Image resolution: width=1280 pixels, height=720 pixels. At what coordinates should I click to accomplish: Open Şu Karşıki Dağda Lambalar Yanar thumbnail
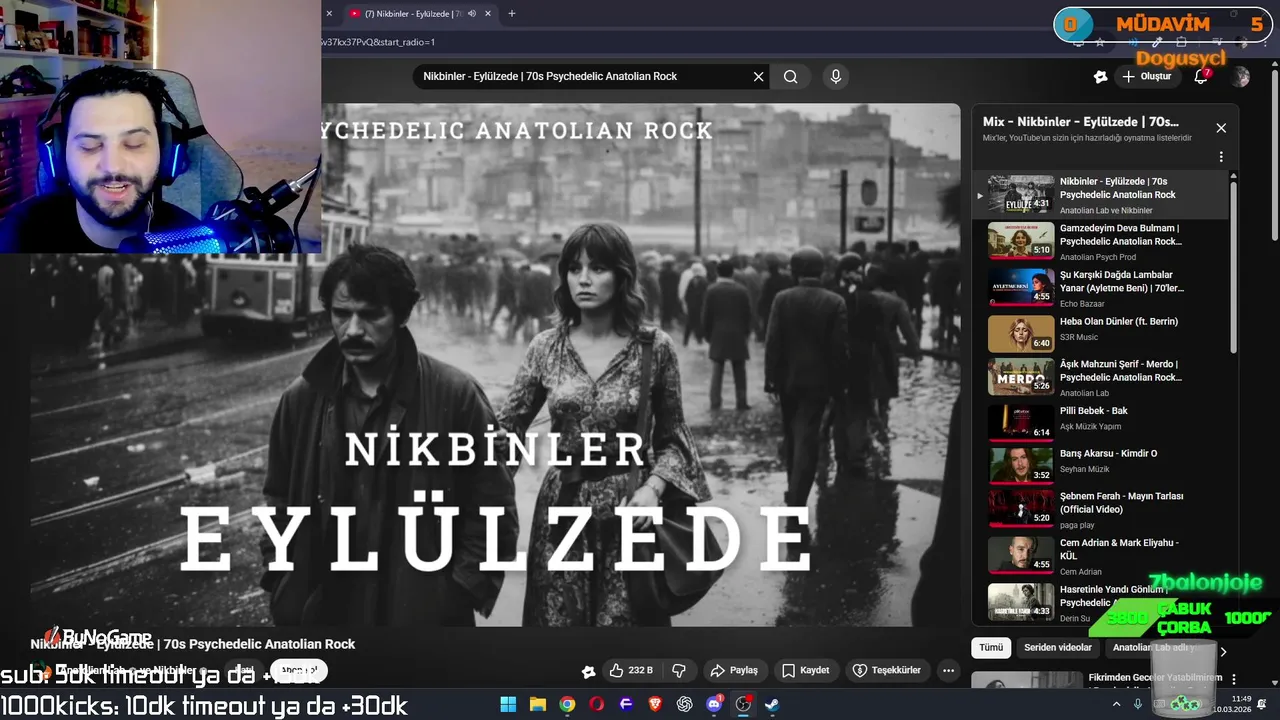pyautogui.click(x=1021, y=286)
